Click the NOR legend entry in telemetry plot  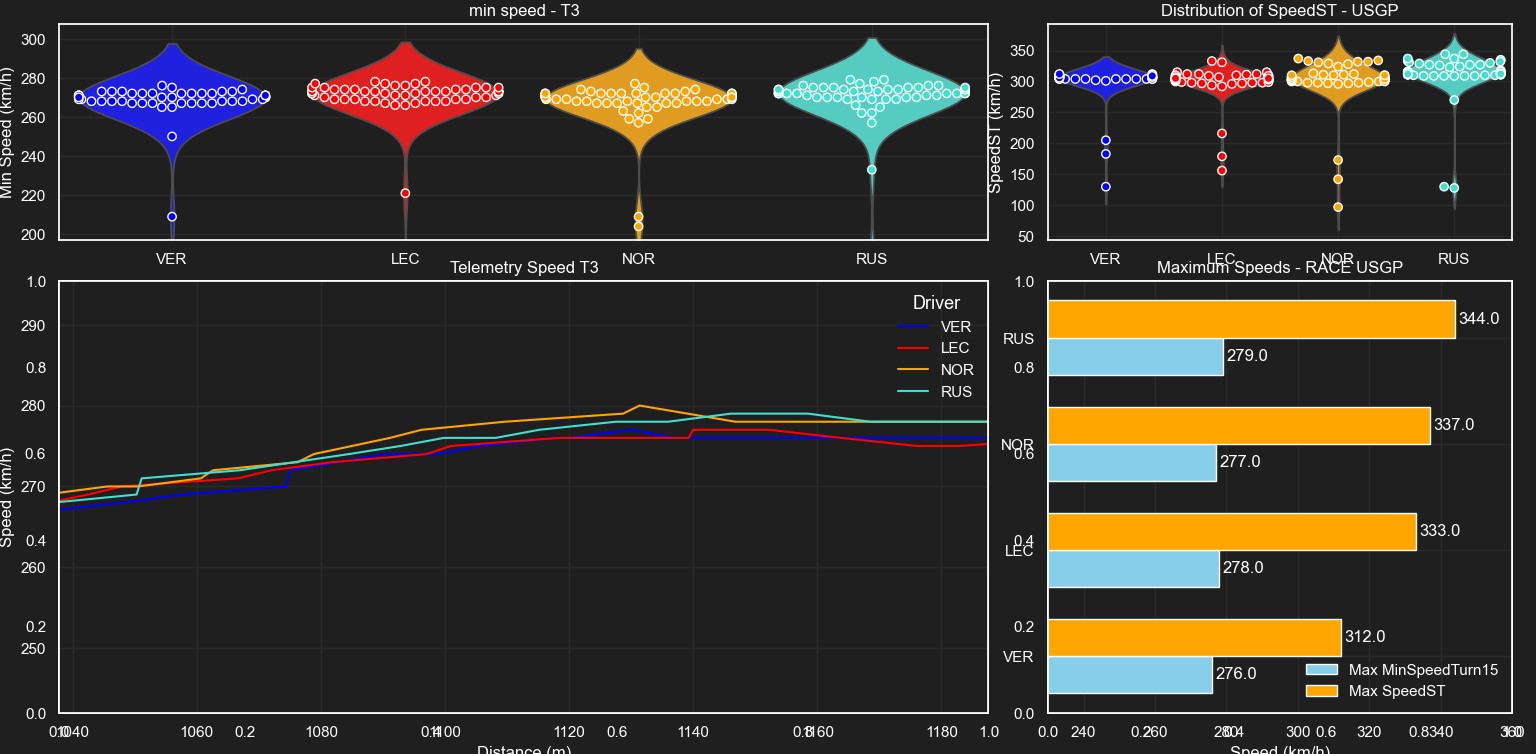(955, 370)
